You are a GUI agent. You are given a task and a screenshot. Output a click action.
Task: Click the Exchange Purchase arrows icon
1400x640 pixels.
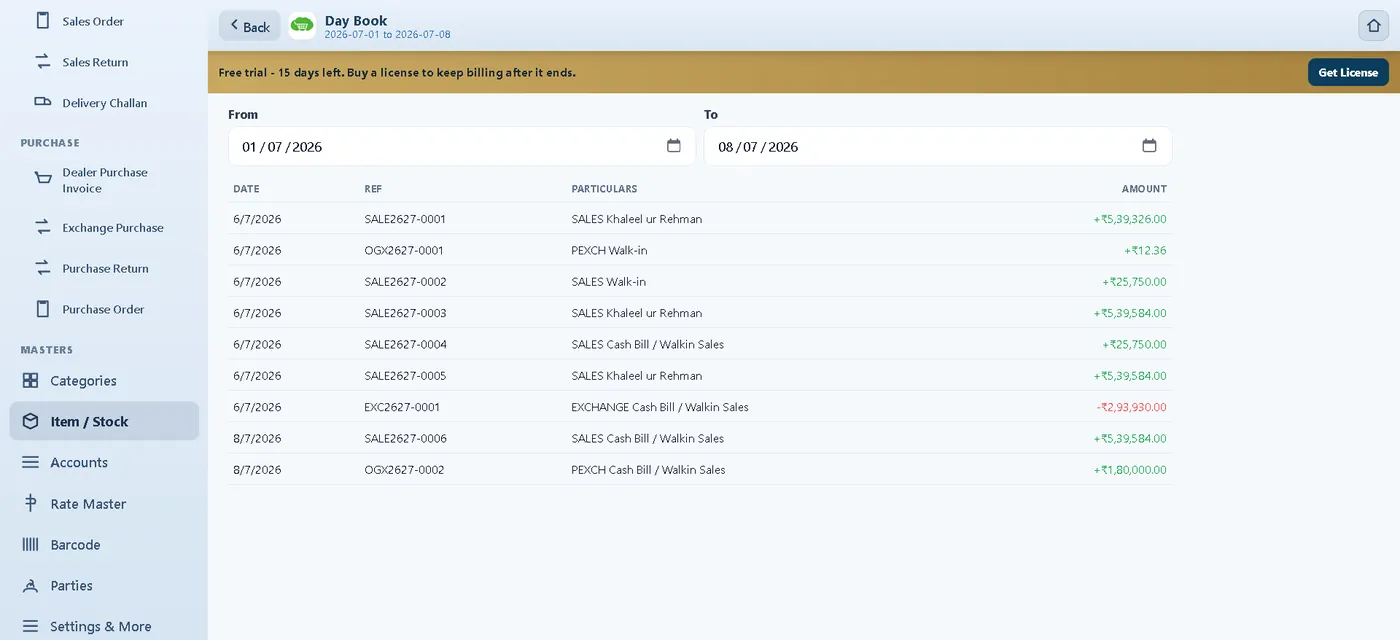[42, 227]
